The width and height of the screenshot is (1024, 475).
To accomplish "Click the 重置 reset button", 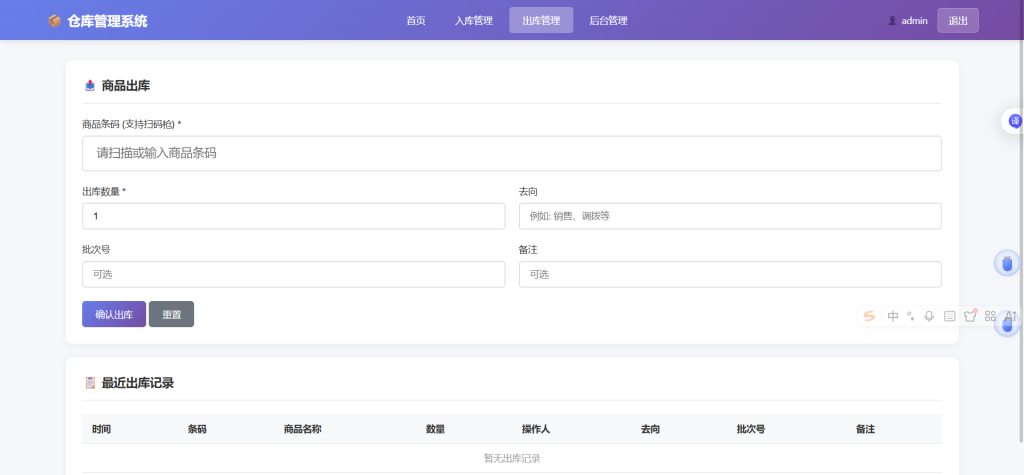I will [172, 314].
